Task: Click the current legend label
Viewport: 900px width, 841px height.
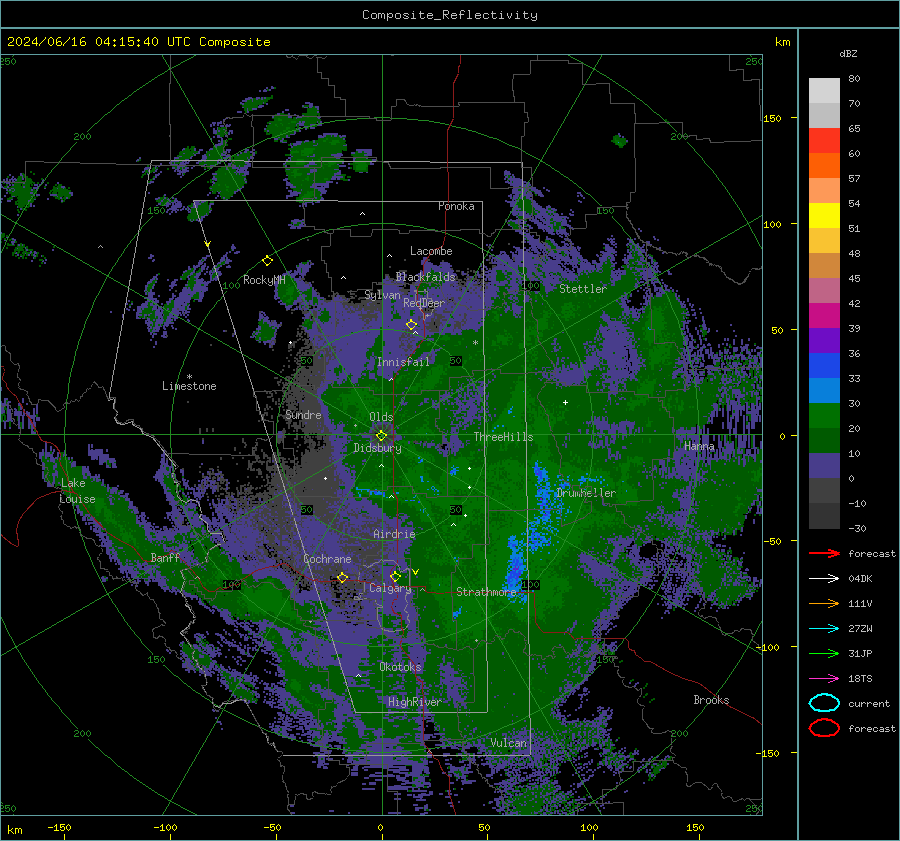Action: click(x=869, y=703)
